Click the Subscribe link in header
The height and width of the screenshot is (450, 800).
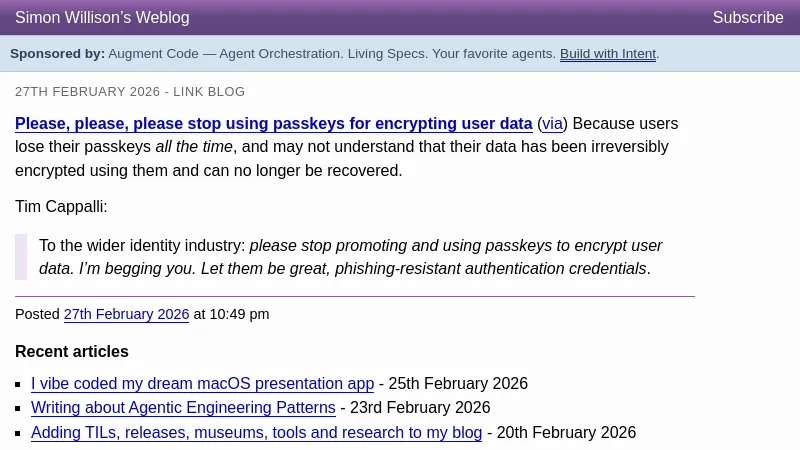(x=747, y=18)
